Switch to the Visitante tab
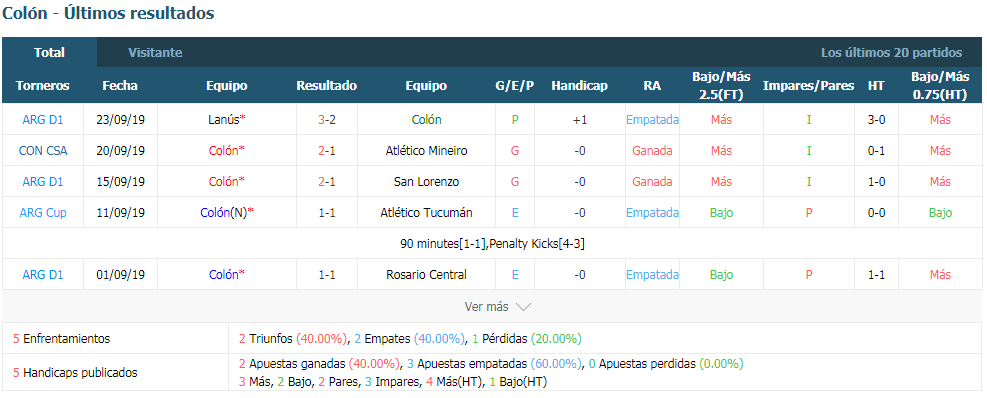Viewport: 987px width, 398px height. point(155,53)
